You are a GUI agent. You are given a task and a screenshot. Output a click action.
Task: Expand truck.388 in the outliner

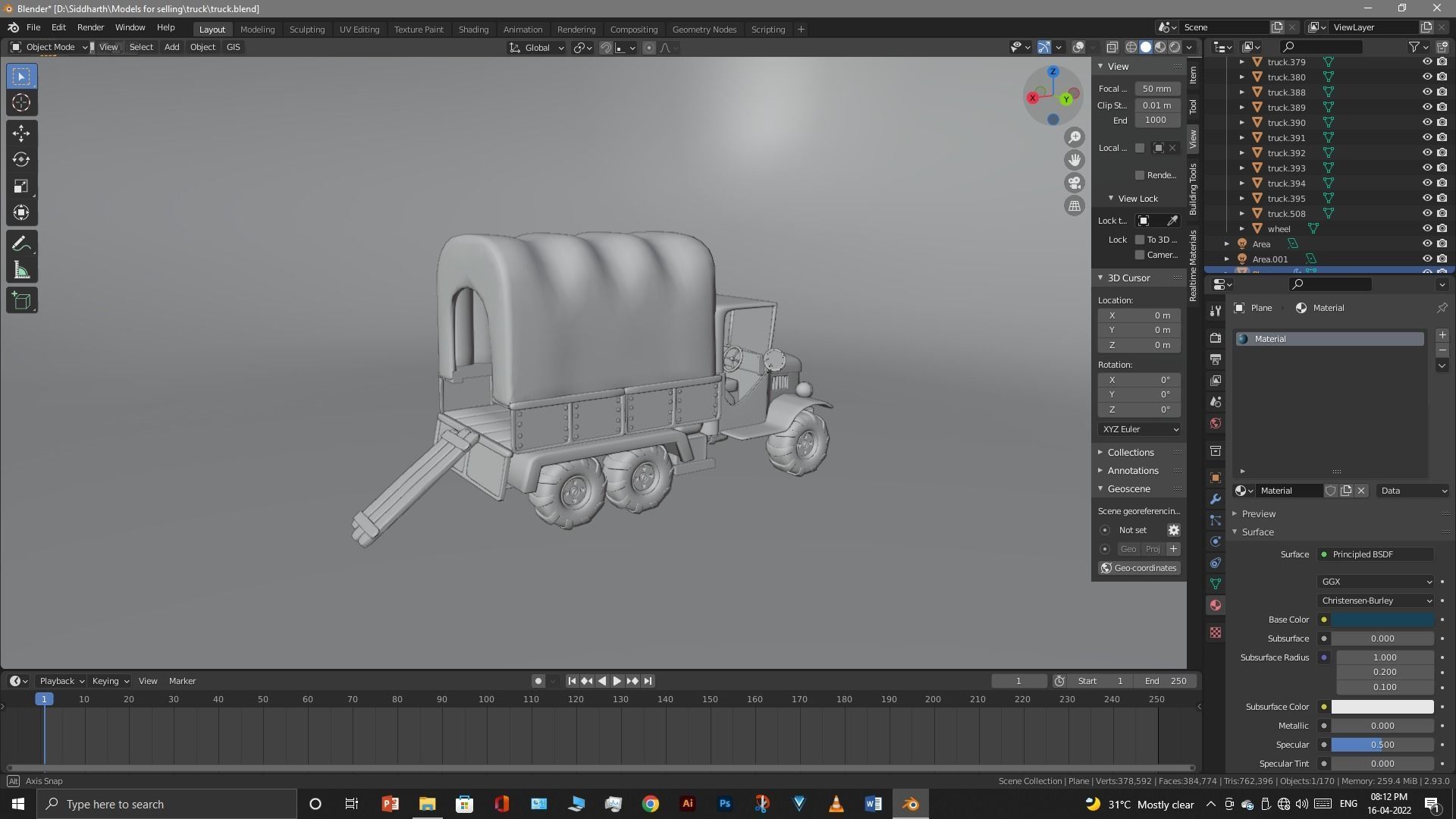(x=1241, y=93)
